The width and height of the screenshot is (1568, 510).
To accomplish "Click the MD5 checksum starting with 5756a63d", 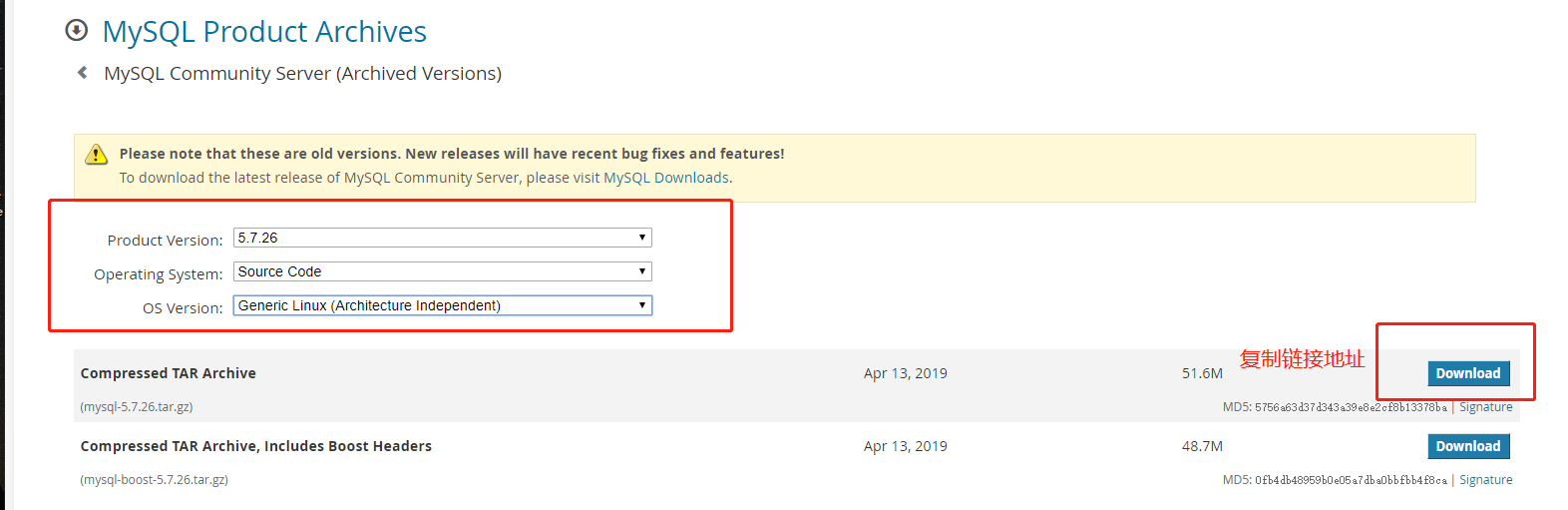I will coord(1350,407).
